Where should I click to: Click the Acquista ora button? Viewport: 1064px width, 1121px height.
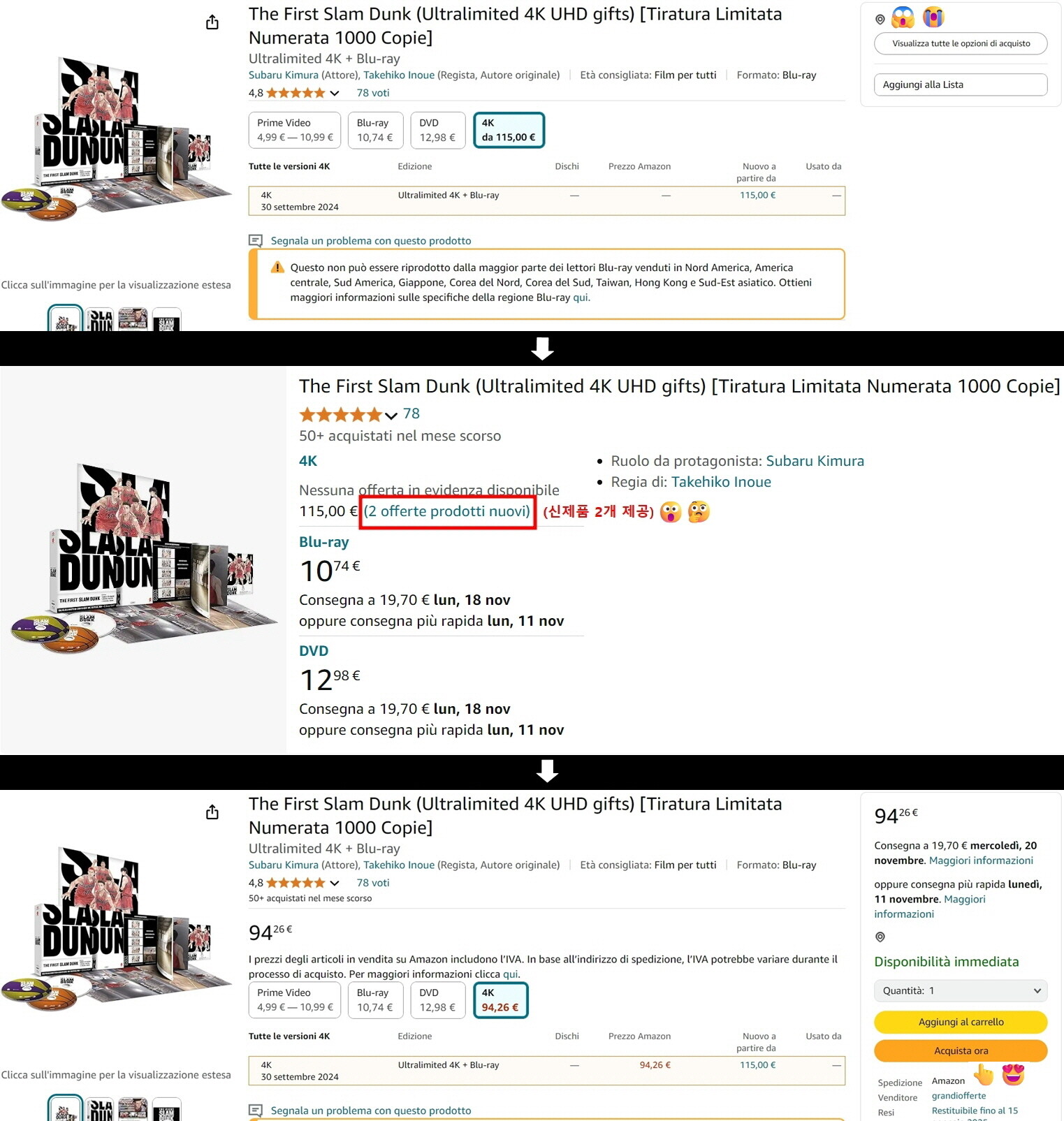coord(961,1050)
